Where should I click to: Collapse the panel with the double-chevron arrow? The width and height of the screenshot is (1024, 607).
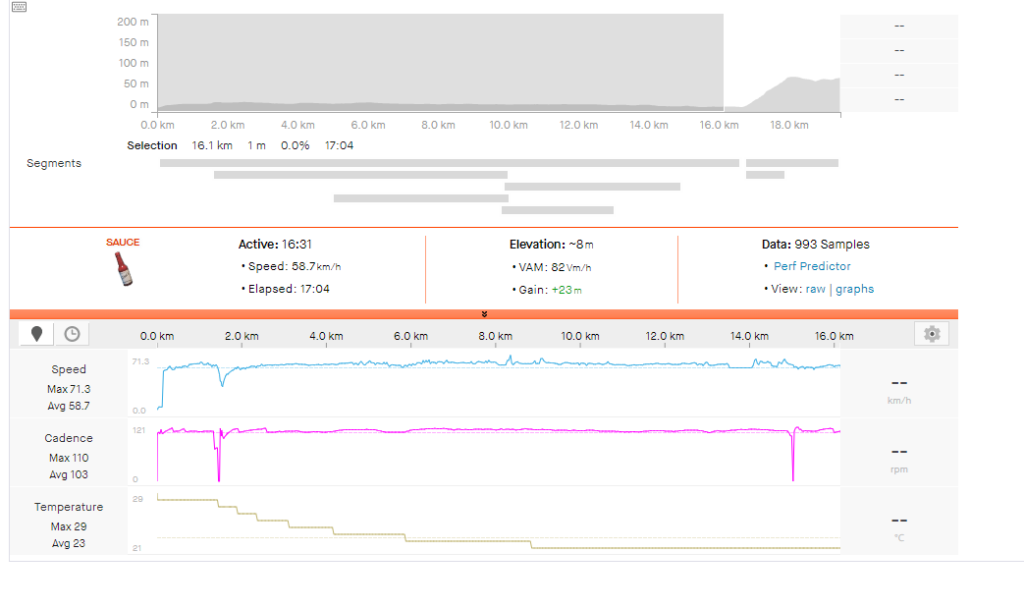(484, 314)
